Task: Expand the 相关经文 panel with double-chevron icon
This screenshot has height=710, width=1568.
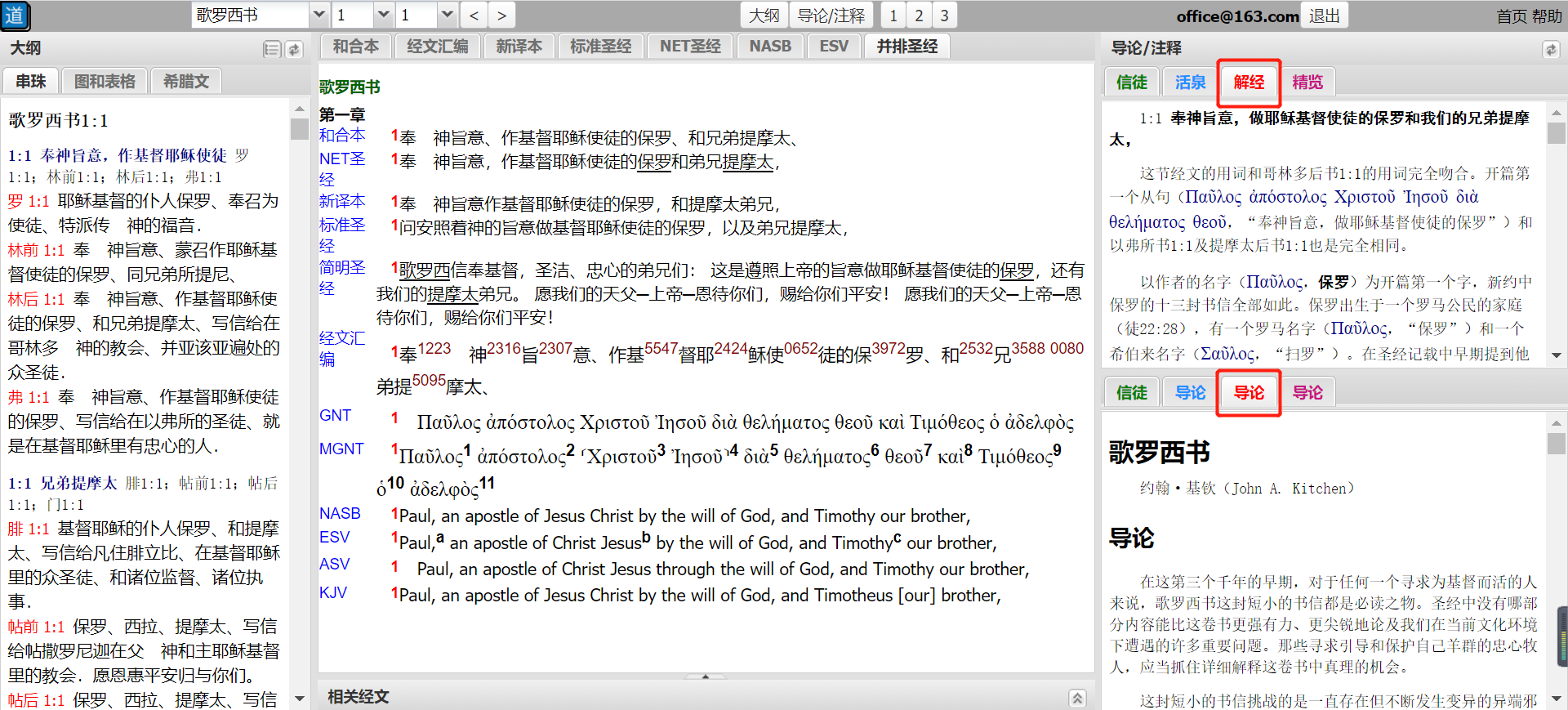Action: tap(1077, 697)
